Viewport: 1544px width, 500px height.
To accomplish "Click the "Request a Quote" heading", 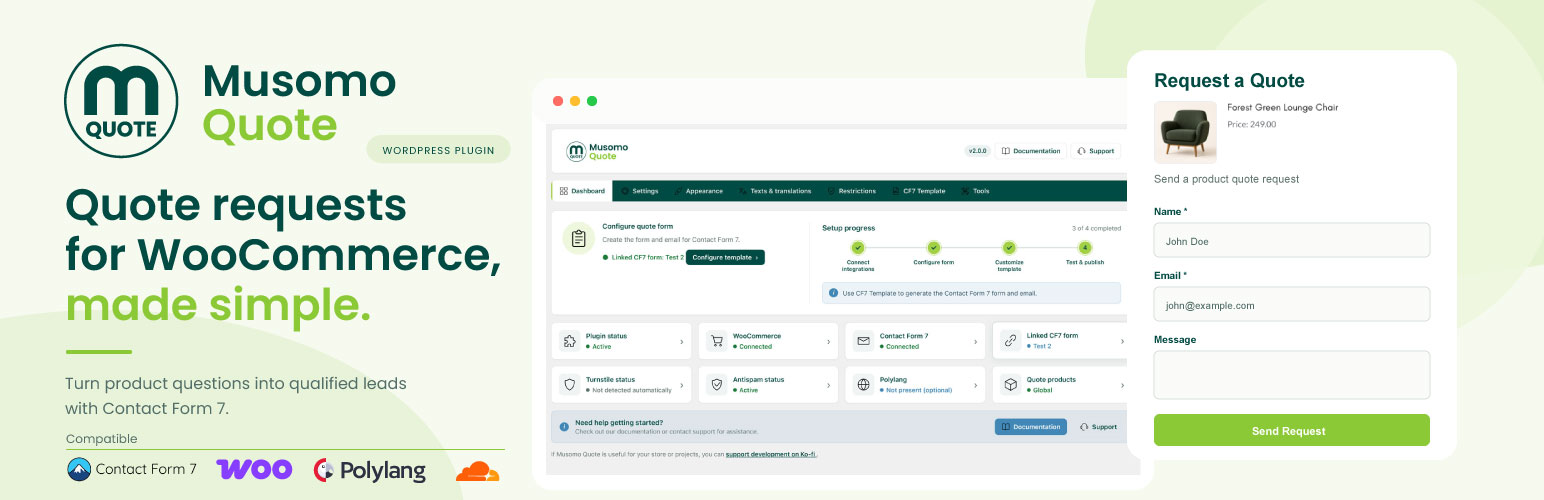I will 1229,81.
